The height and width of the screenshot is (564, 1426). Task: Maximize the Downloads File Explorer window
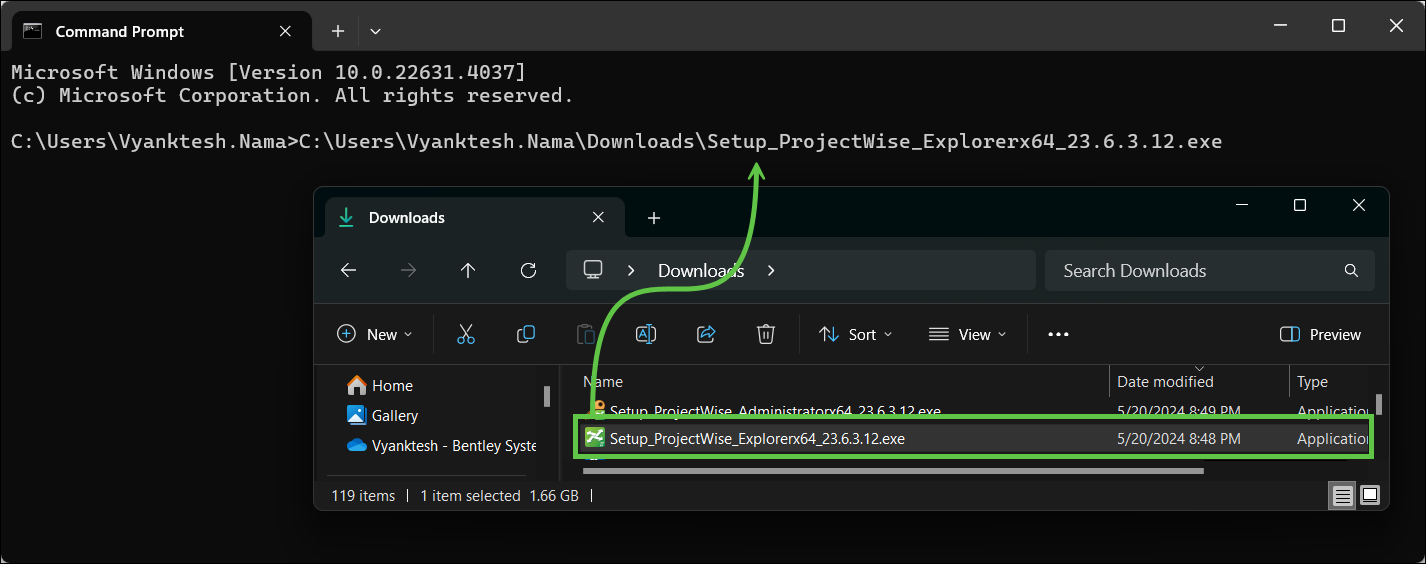[x=1300, y=205]
